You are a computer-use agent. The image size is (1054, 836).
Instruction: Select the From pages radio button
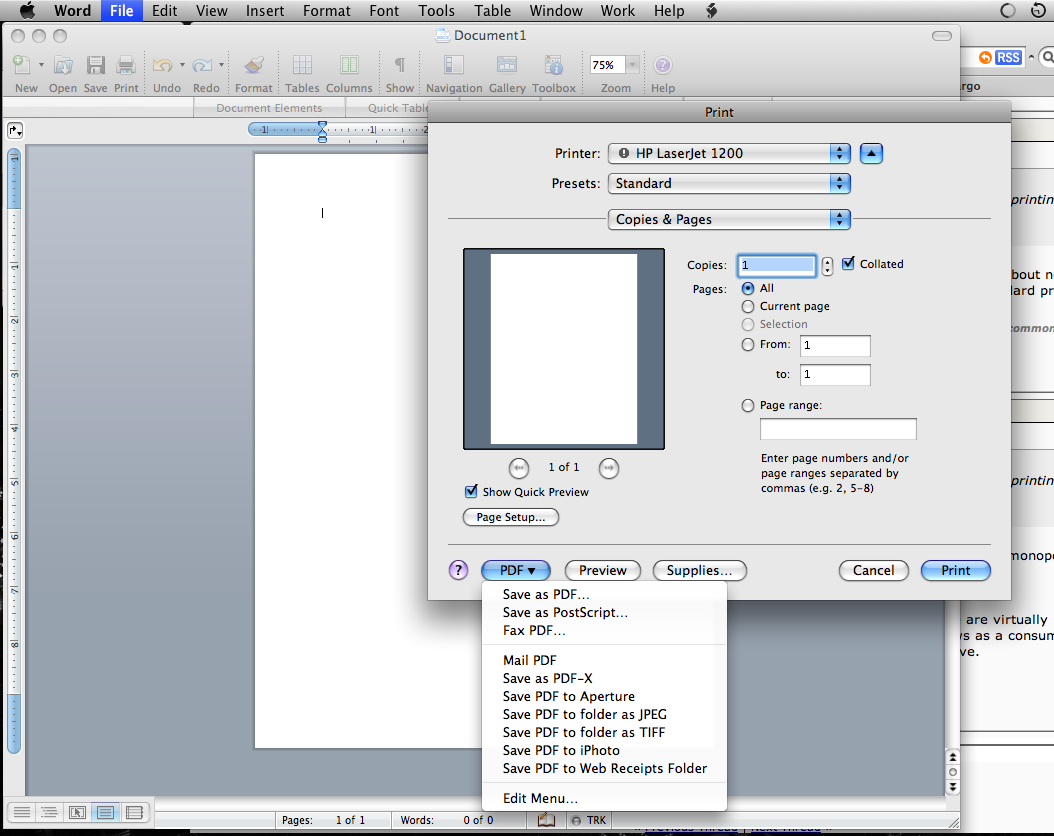(747, 345)
